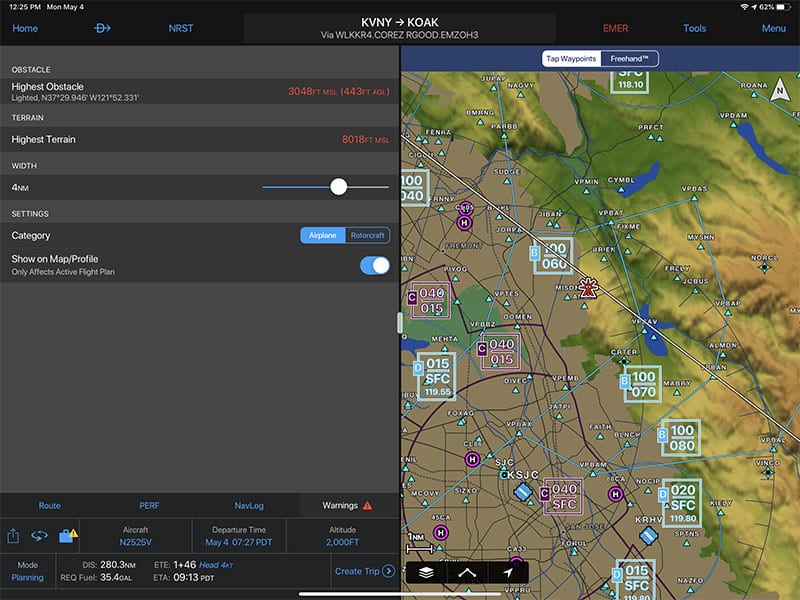The height and width of the screenshot is (600, 800).
Task: Tap the red warning triangle beside Warnings
Action: pyautogui.click(x=367, y=506)
